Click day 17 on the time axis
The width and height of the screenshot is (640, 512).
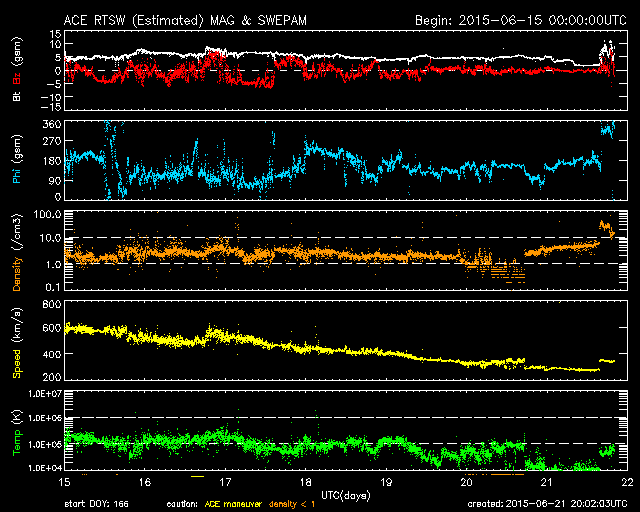point(225,481)
